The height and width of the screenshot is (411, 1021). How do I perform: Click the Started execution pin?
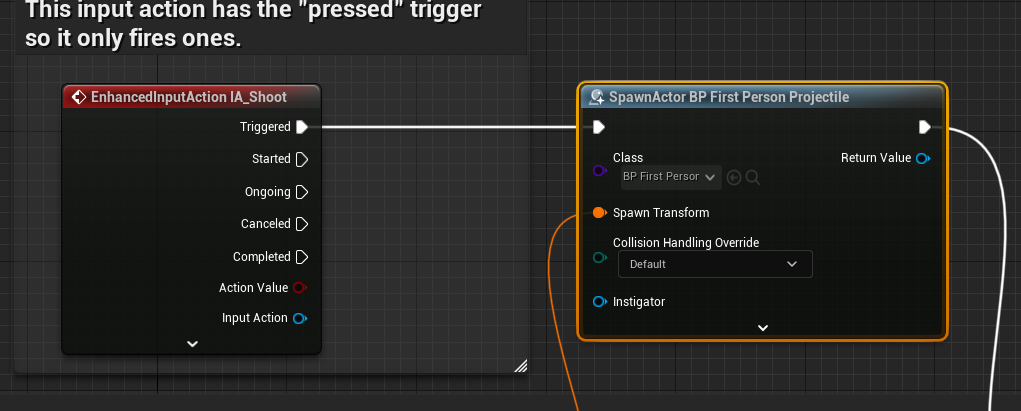click(x=302, y=160)
